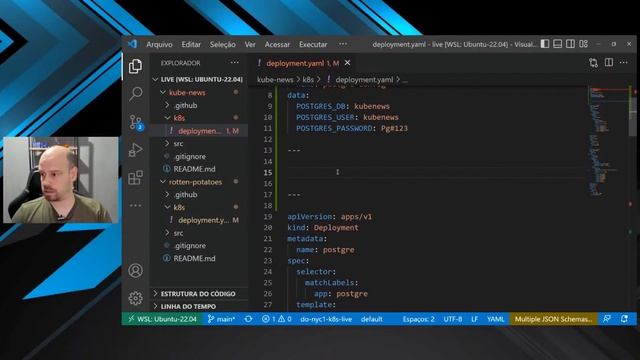
Task: Open the Accounts icon
Action: pyautogui.click(x=136, y=270)
